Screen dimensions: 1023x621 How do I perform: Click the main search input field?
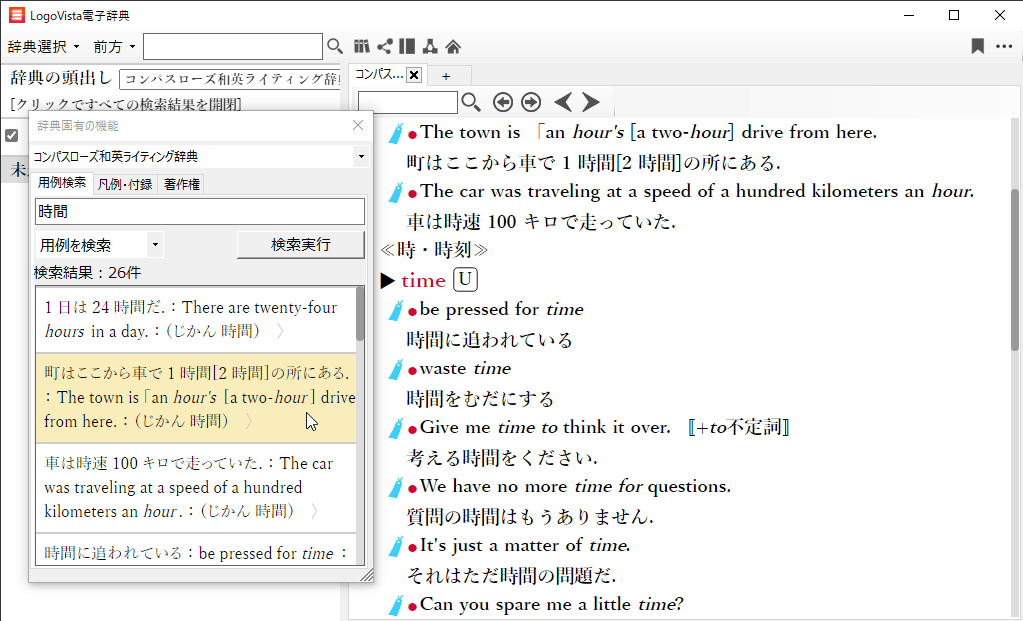233,46
